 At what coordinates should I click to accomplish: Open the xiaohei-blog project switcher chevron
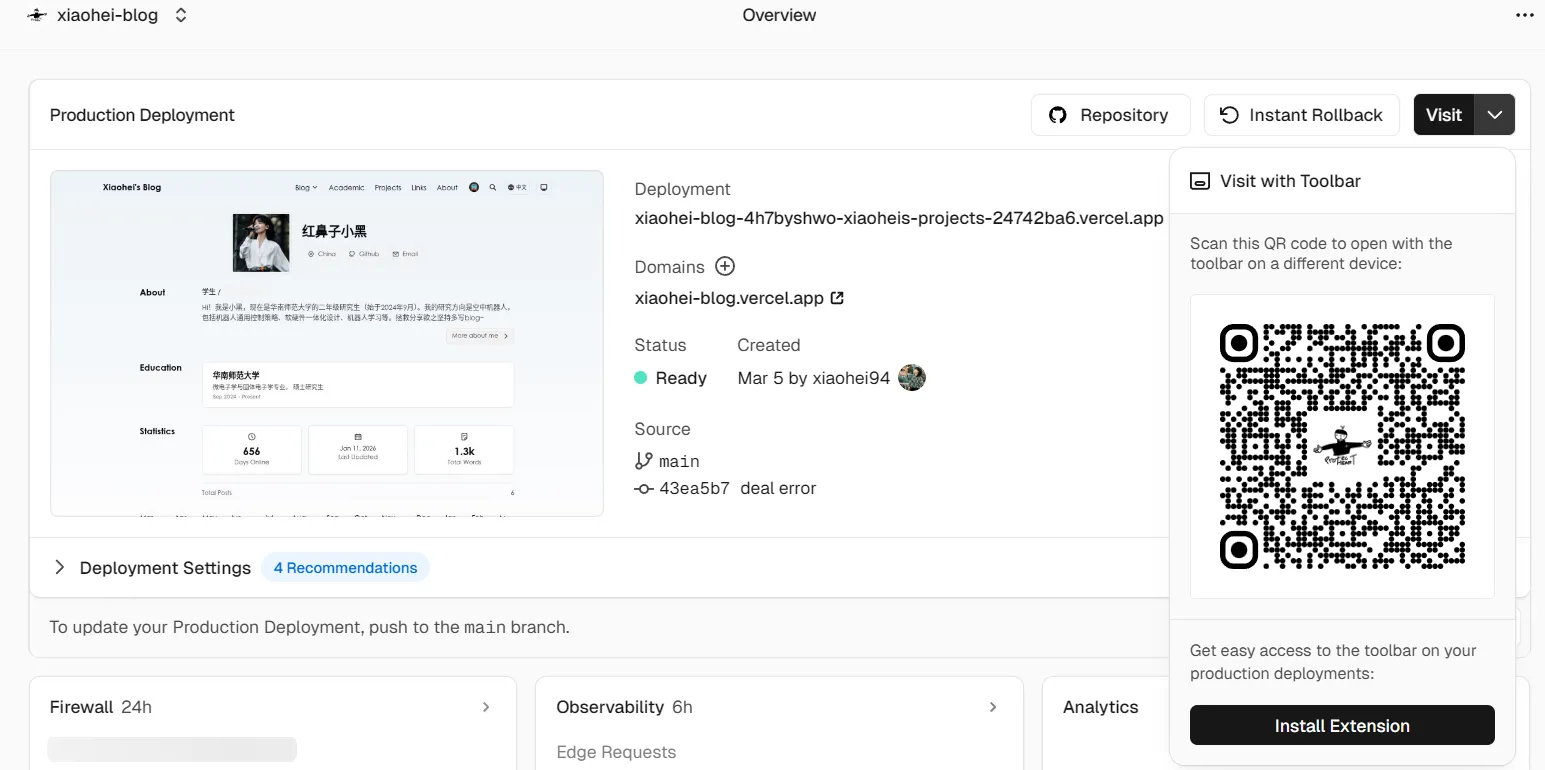pyautogui.click(x=180, y=15)
